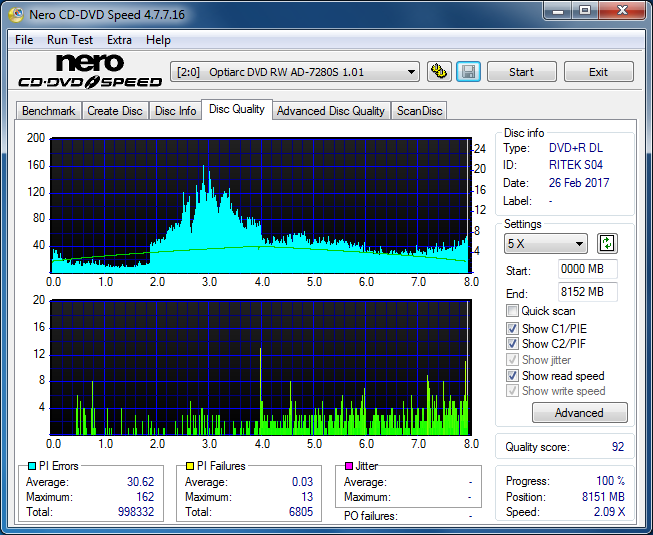This screenshot has width=653, height=535.
Task: Click the save floppy disk icon
Action: [x=469, y=72]
